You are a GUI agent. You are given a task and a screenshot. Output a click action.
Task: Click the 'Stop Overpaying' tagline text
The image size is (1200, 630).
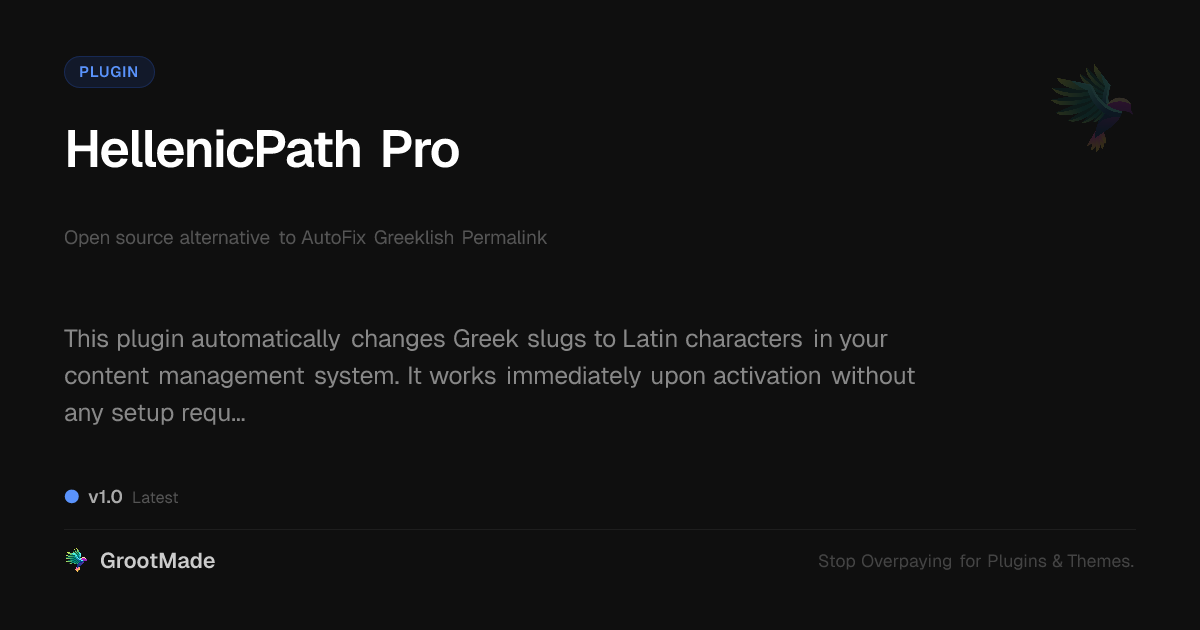[x=885, y=562]
